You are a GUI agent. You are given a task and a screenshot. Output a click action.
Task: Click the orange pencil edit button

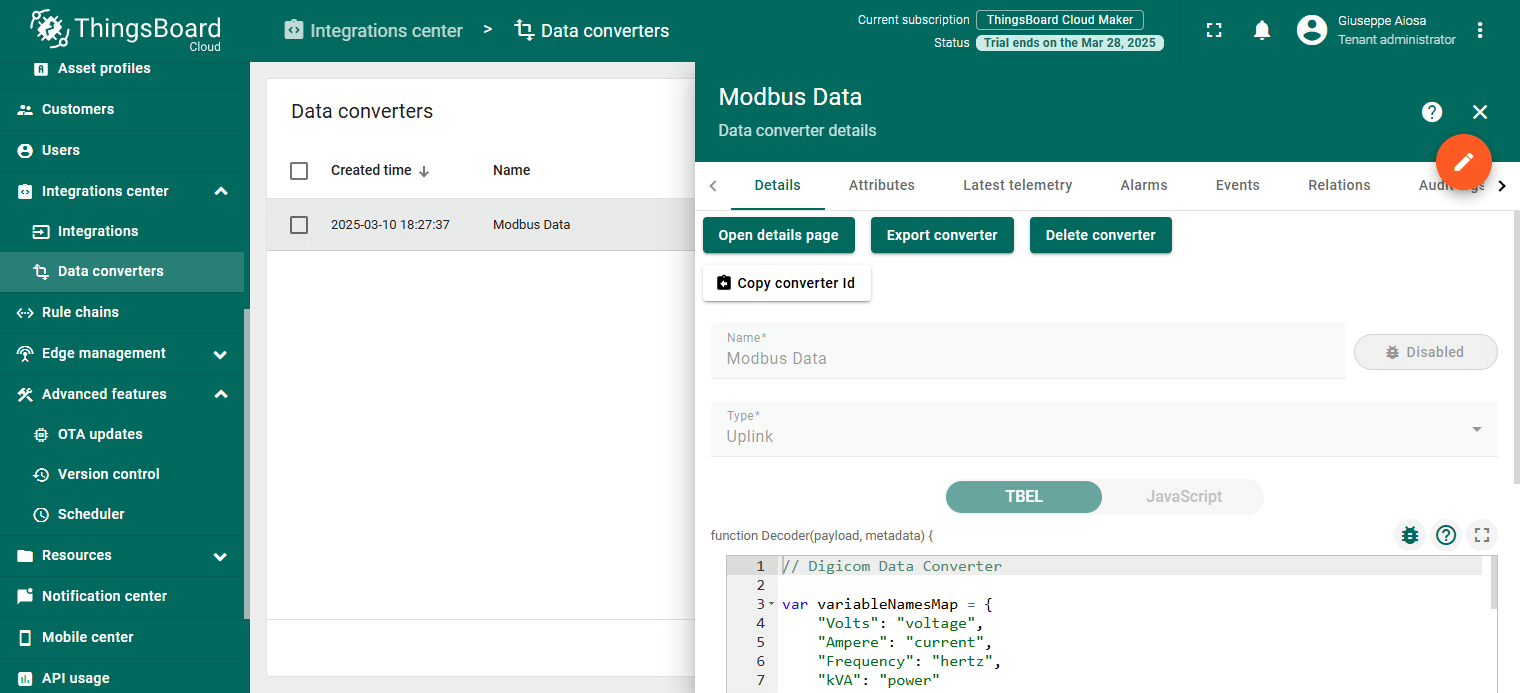(x=1463, y=161)
